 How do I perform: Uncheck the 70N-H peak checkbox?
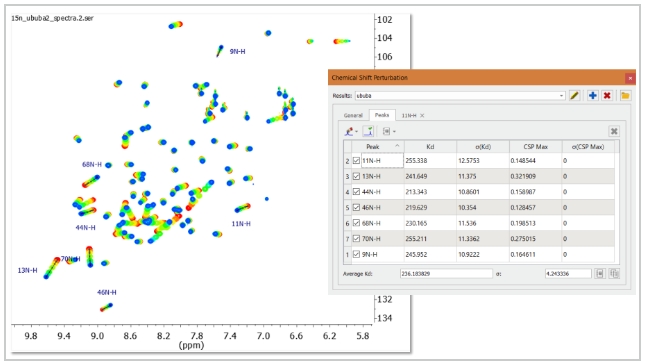tap(356, 239)
